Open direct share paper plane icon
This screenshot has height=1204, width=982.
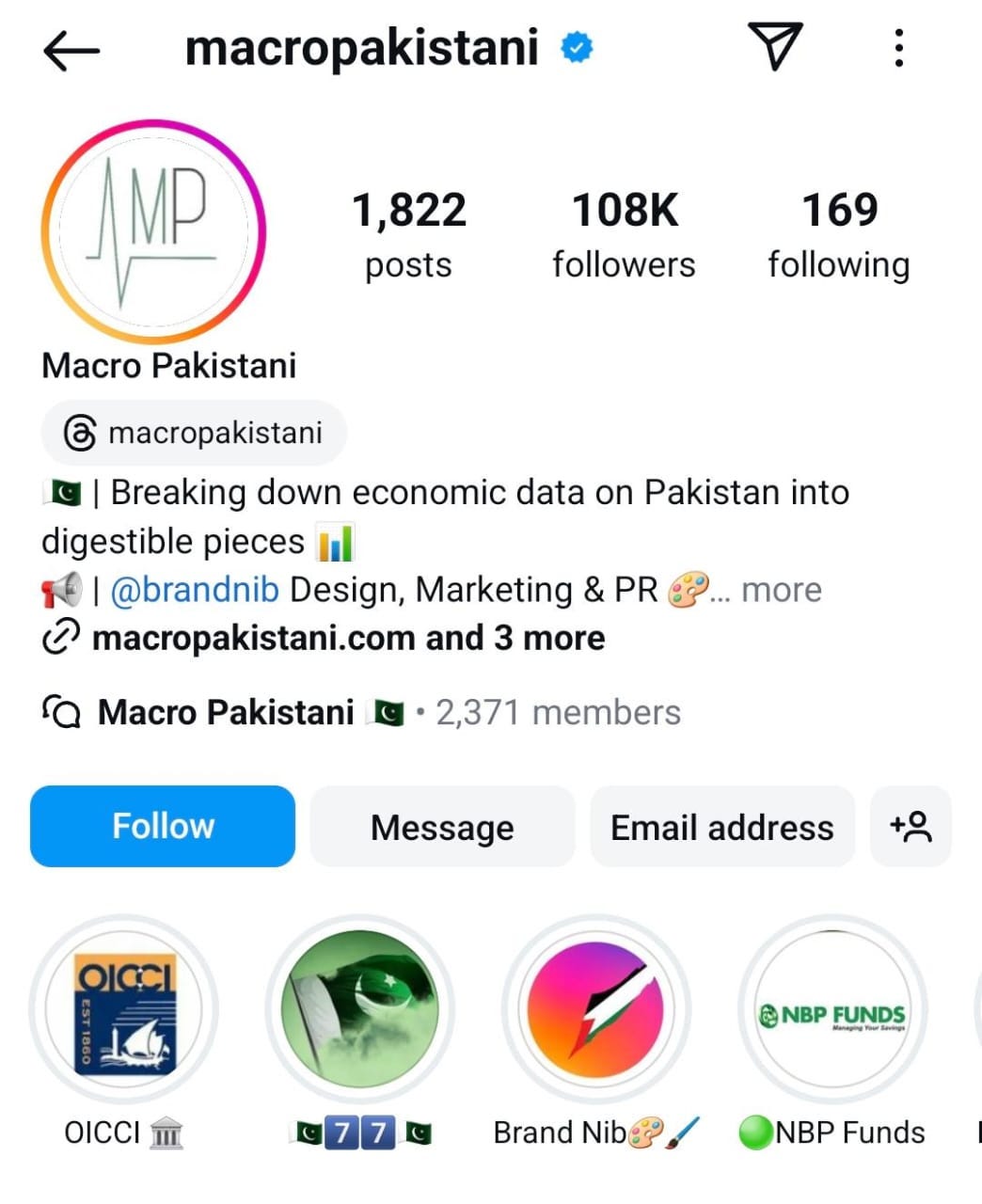(x=775, y=46)
